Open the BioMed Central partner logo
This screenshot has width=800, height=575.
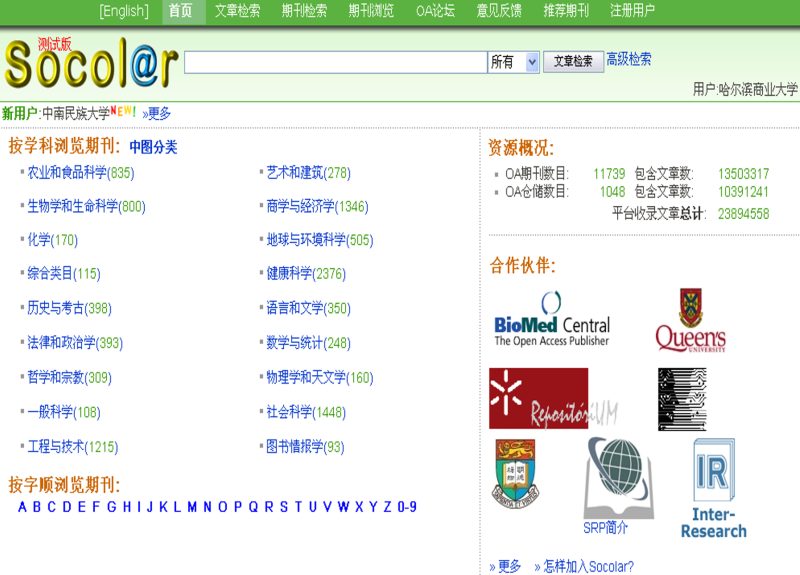[x=552, y=319]
